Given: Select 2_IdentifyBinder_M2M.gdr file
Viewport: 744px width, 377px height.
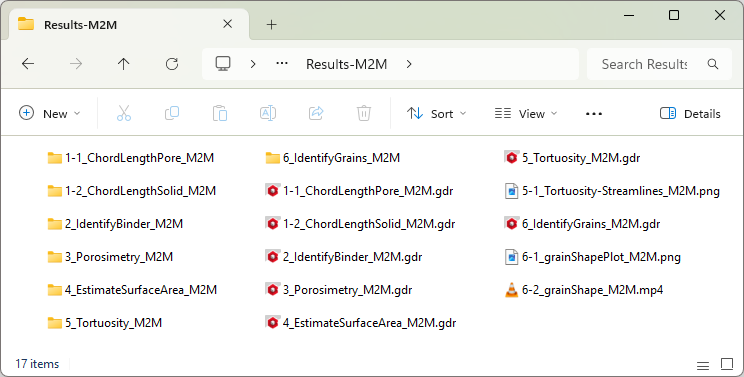Looking at the screenshot, I should [x=344, y=257].
